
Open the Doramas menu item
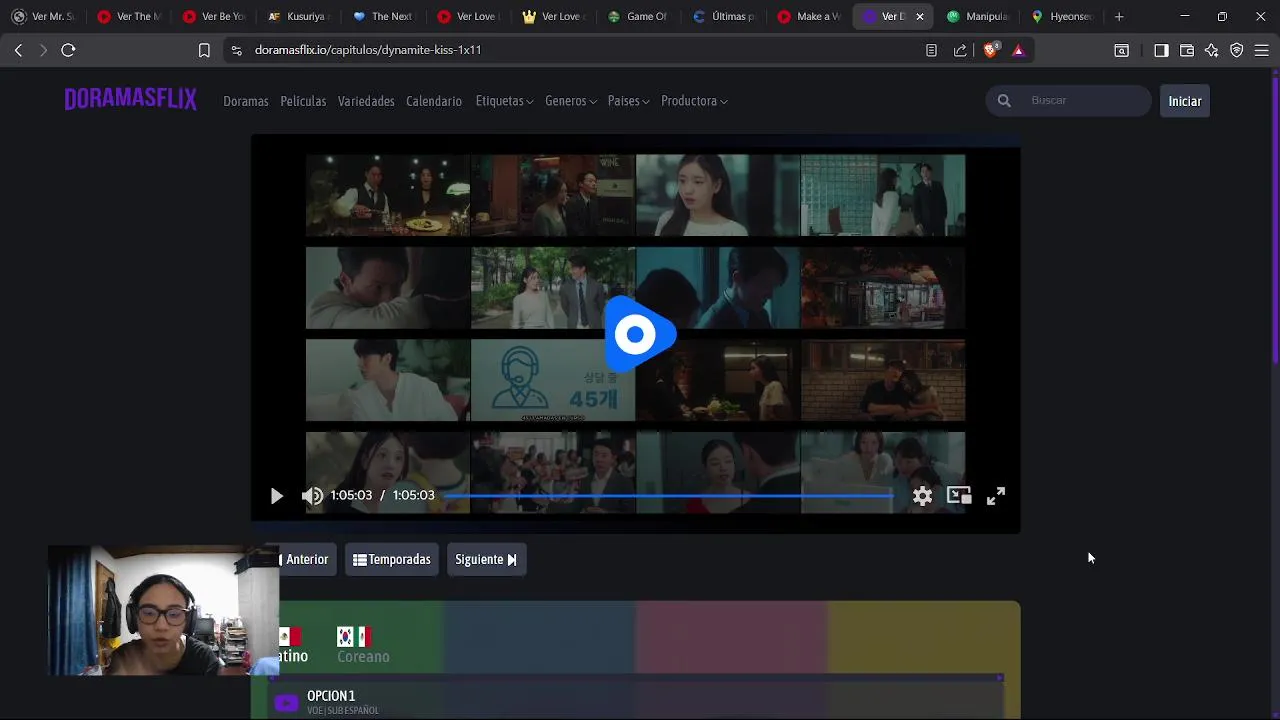pyautogui.click(x=246, y=101)
